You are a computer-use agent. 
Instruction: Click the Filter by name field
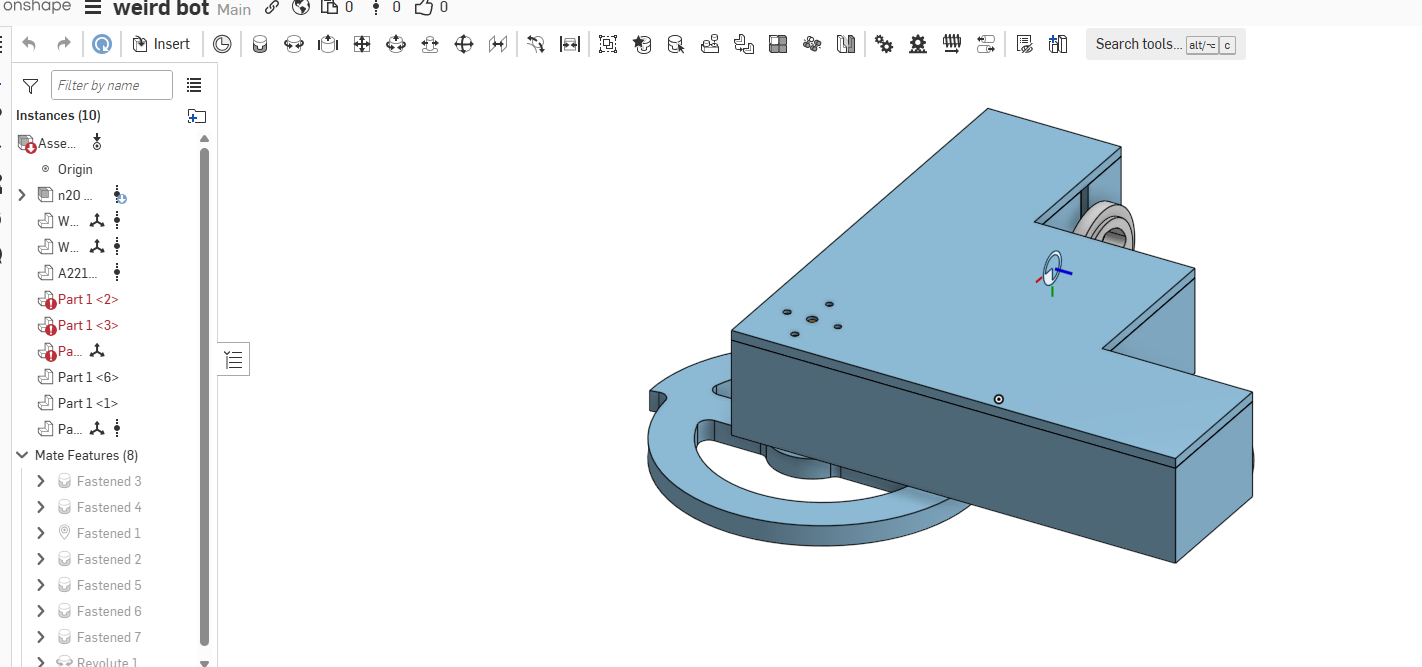point(111,86)
